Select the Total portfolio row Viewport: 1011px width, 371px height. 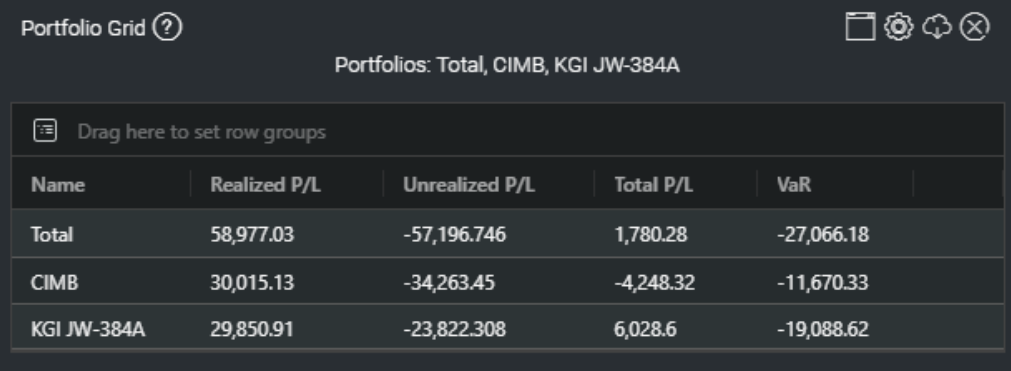pos(507,234)
